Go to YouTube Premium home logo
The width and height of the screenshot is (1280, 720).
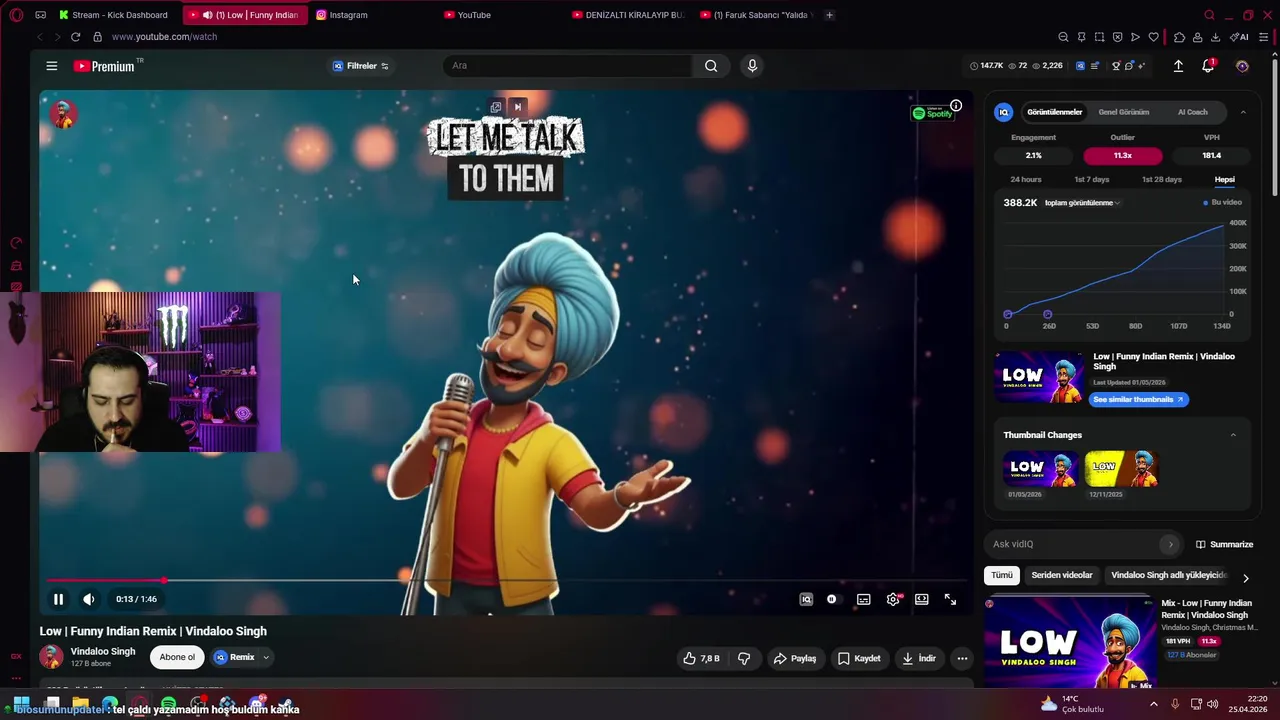[104, 66]
